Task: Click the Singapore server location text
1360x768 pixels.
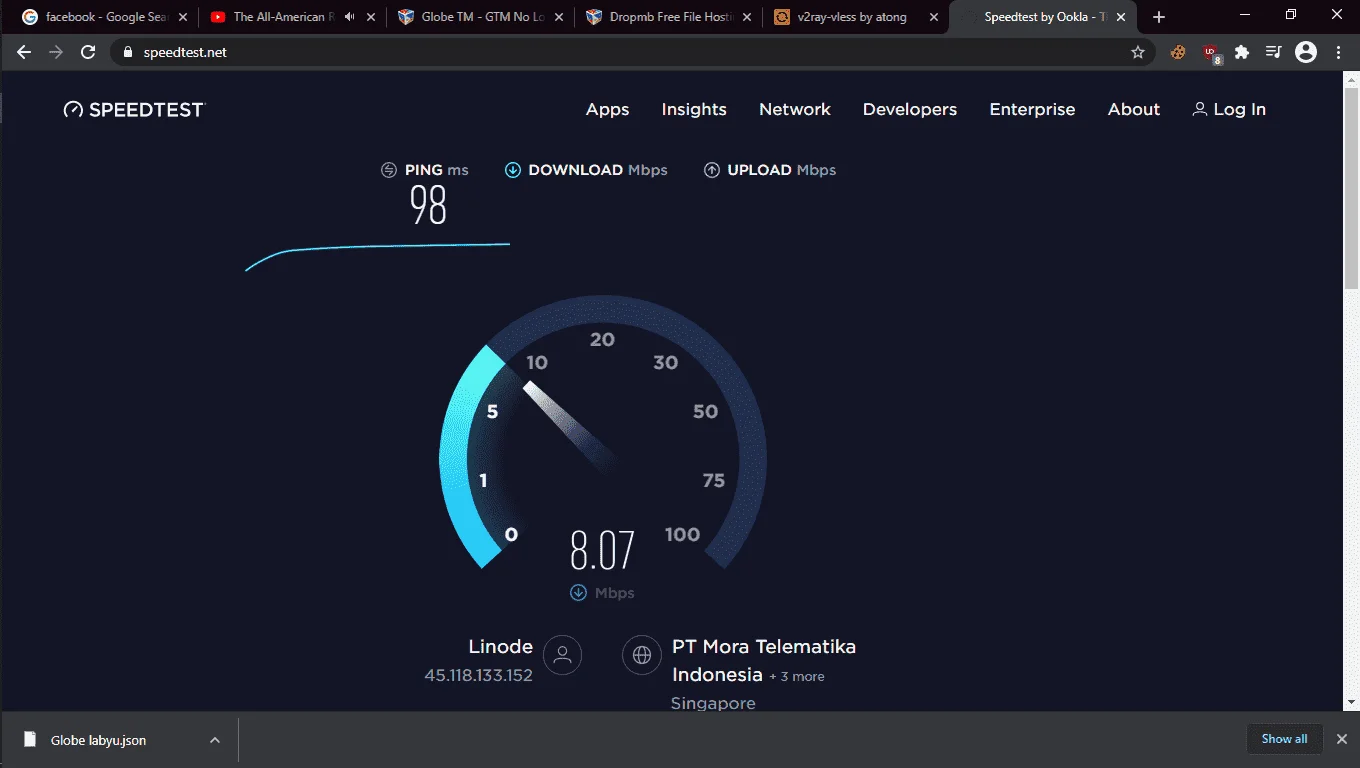Action: [713, 703]
